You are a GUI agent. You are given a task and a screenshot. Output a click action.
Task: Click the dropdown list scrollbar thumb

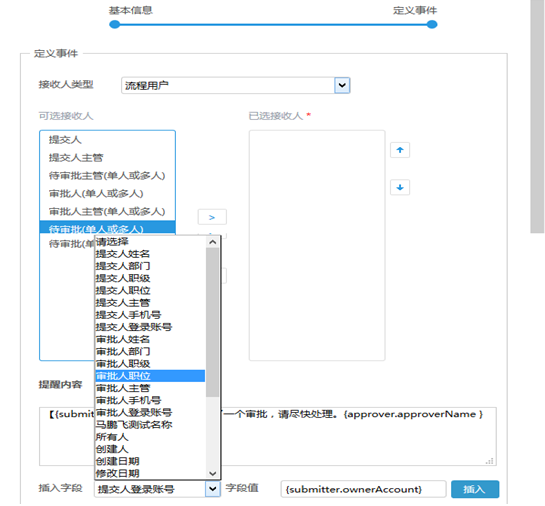point(212,322)
